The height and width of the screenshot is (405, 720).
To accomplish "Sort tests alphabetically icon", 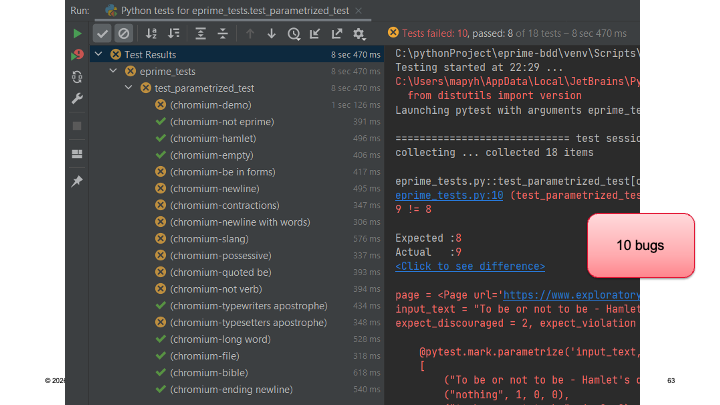I will (x=151, y=34).
